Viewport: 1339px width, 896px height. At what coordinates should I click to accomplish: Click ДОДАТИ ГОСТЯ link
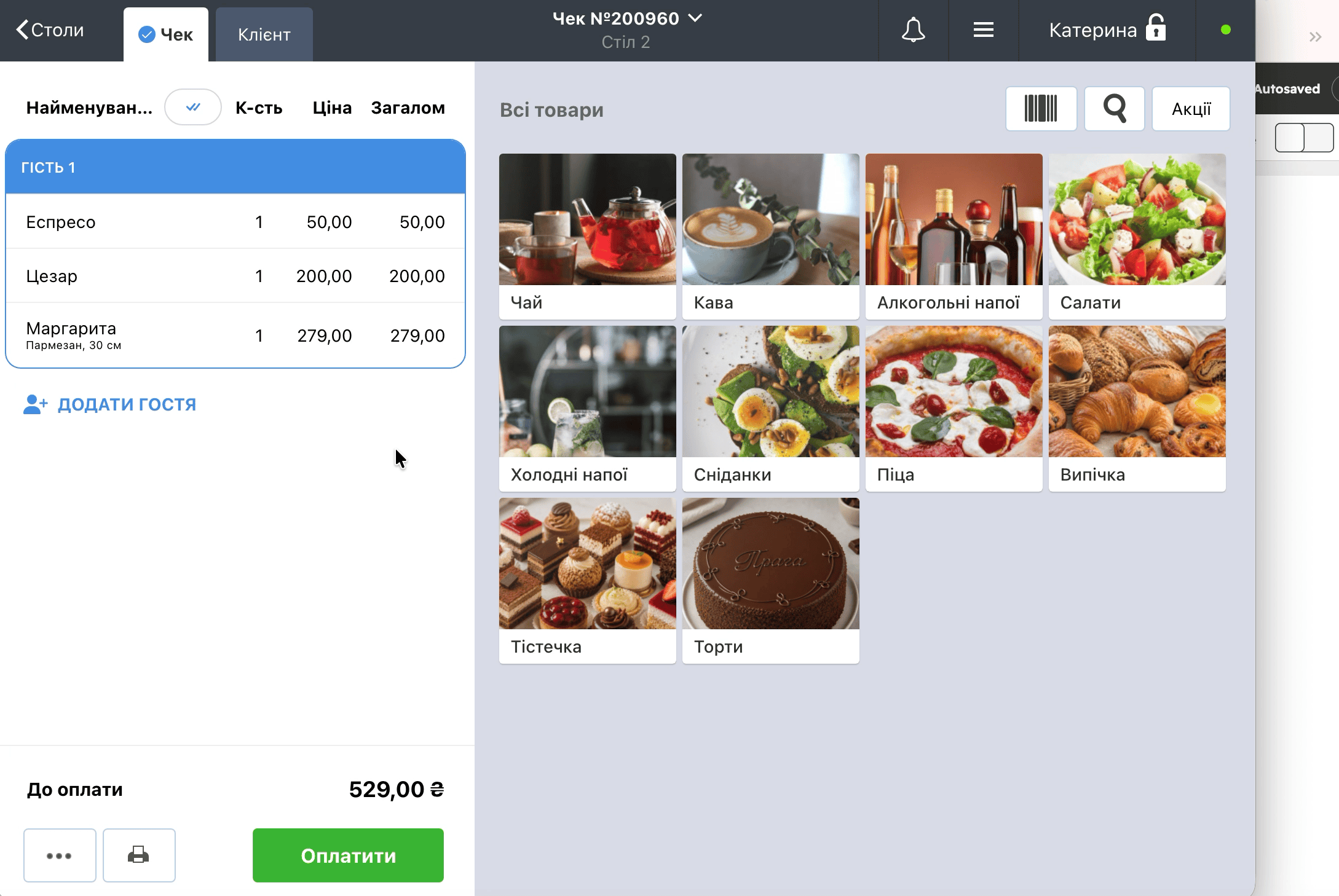click(x=127, y=404)
